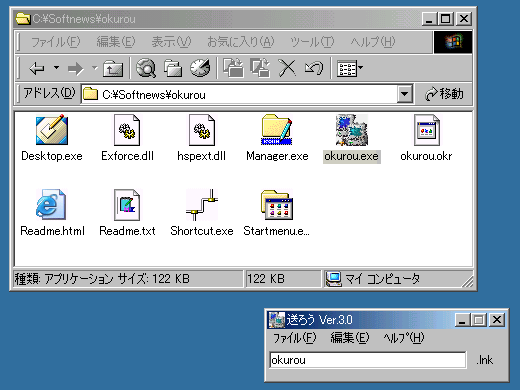Minimize the Explorer okurou window
The height and width of the screenshot is (390, 520).
(x=430, y=19)
